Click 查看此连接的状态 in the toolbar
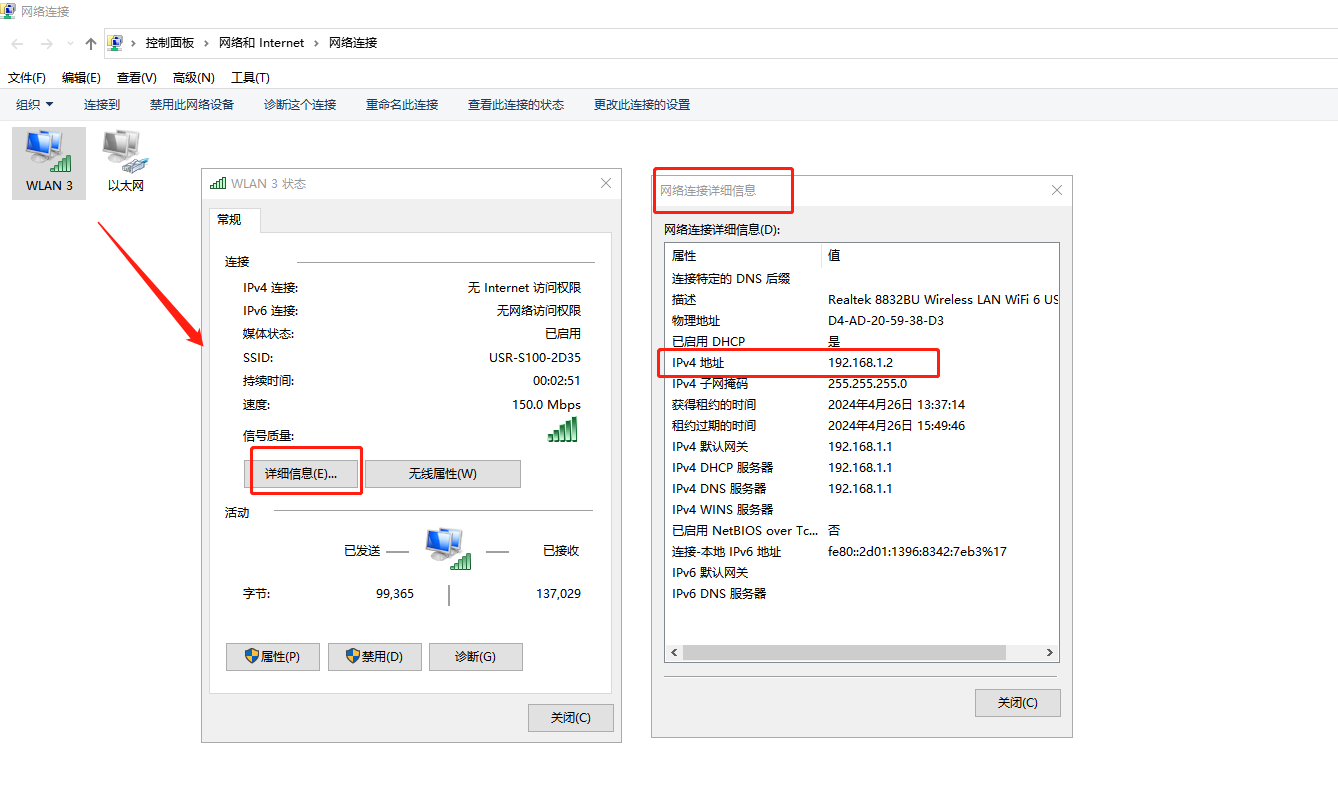The image size is (1338, 790). tap(516, 105)
